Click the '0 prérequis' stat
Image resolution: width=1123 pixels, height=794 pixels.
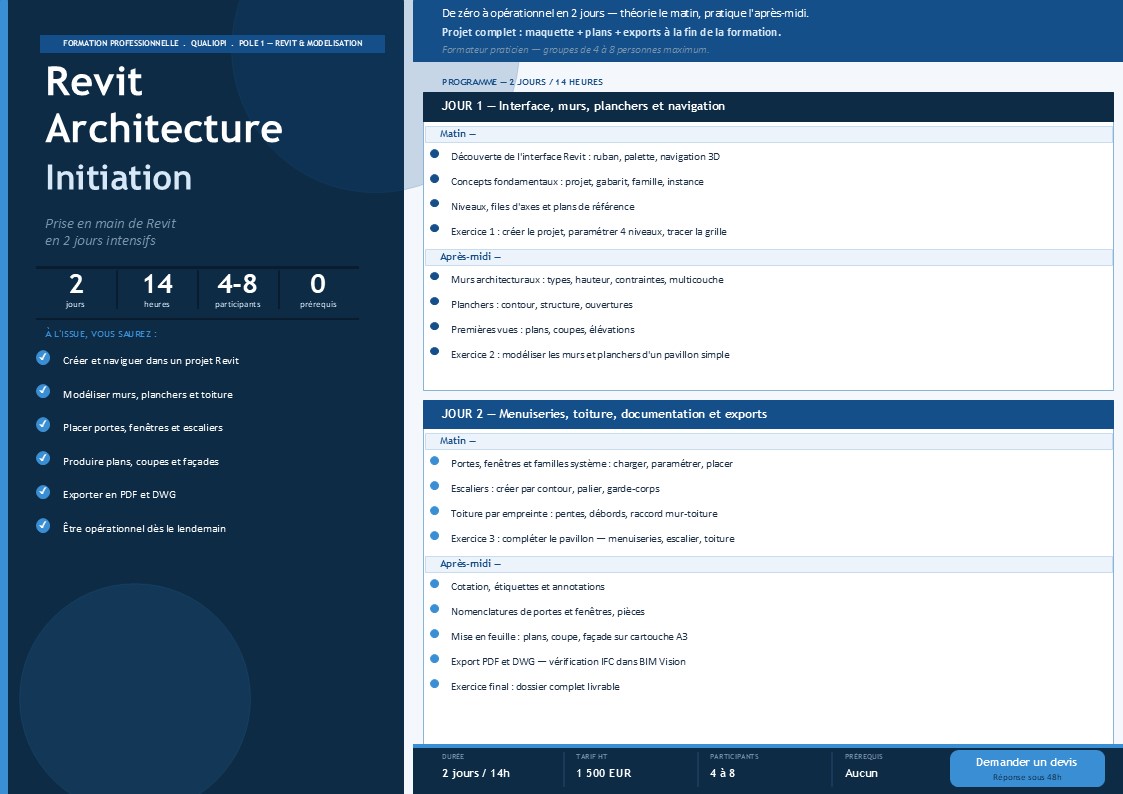318,290
